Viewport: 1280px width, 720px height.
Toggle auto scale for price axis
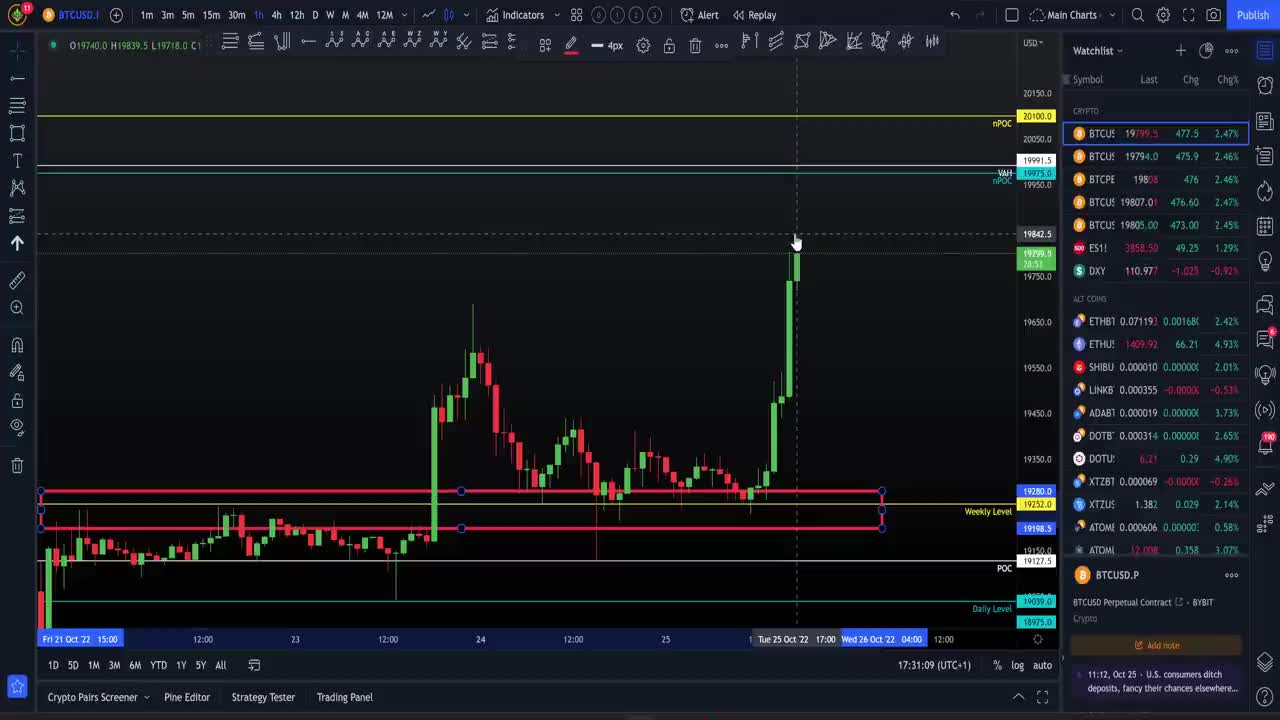pyautogui.click(x=1042, y=665)
